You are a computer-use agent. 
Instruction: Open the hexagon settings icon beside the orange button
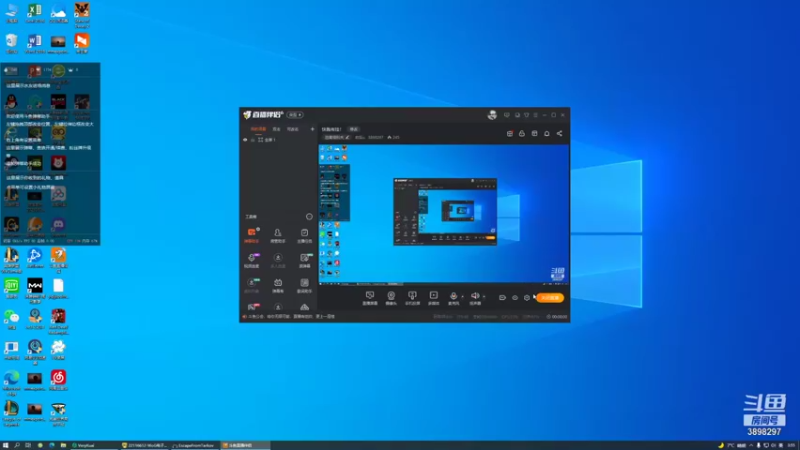(x=527, y=297)
